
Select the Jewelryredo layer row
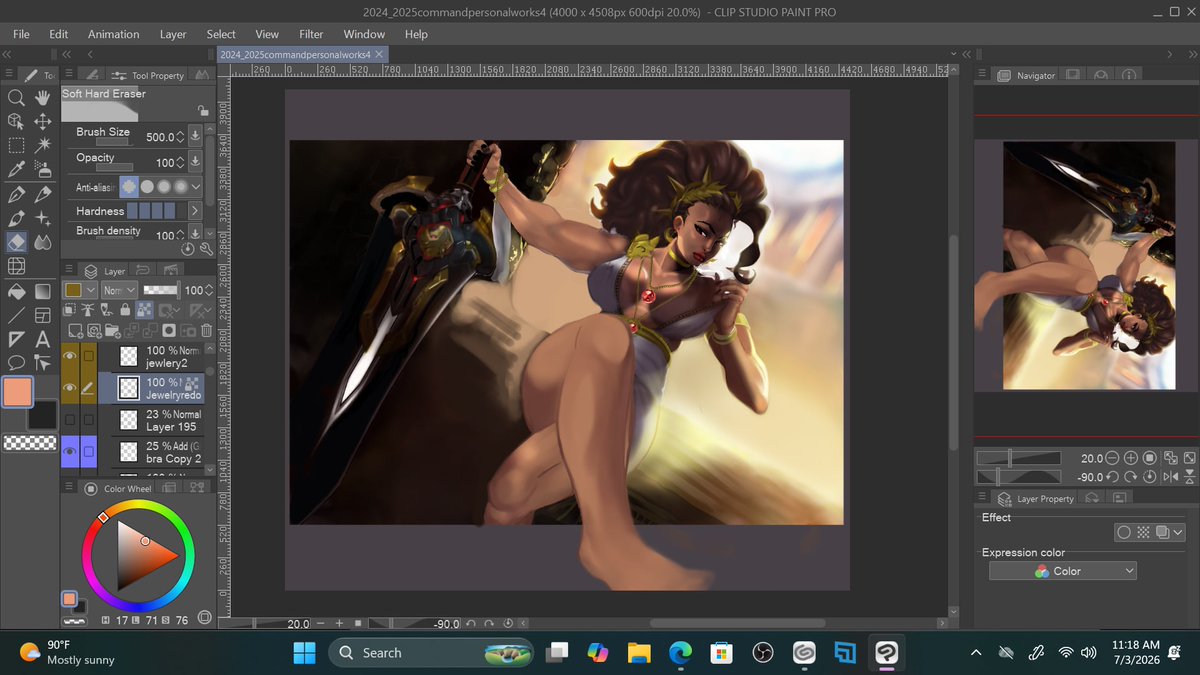click(x=155, y=388)
